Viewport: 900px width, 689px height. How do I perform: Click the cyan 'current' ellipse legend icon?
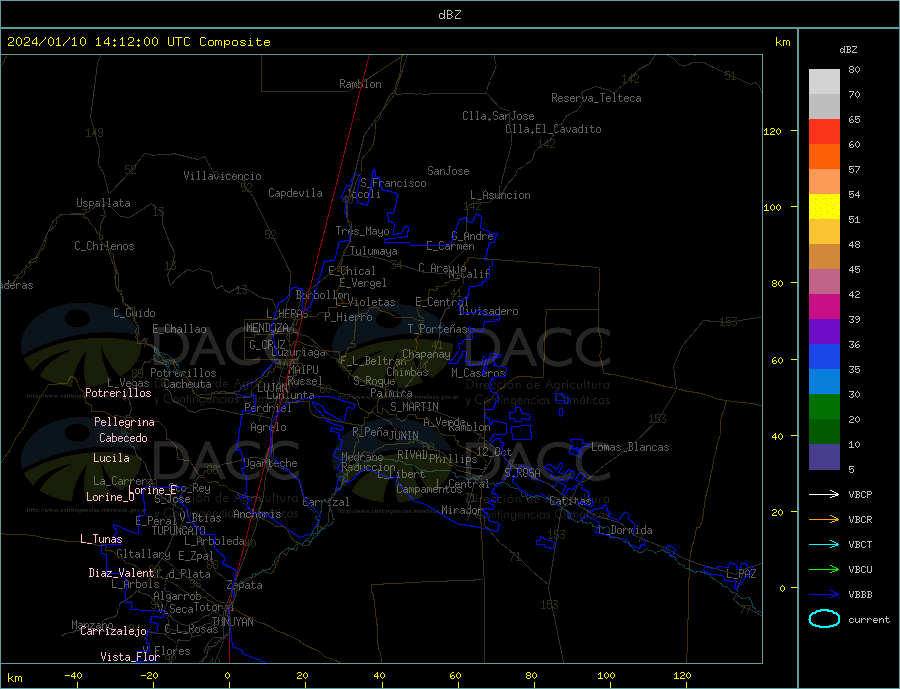coord(824,619)
